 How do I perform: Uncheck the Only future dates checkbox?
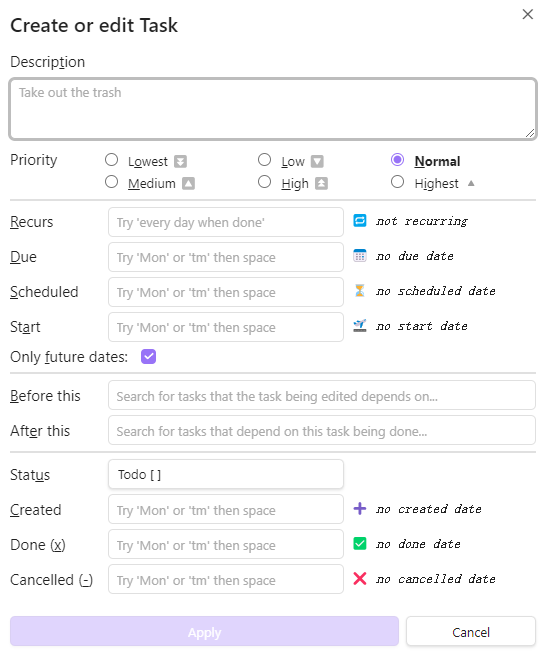coord(148,357)
